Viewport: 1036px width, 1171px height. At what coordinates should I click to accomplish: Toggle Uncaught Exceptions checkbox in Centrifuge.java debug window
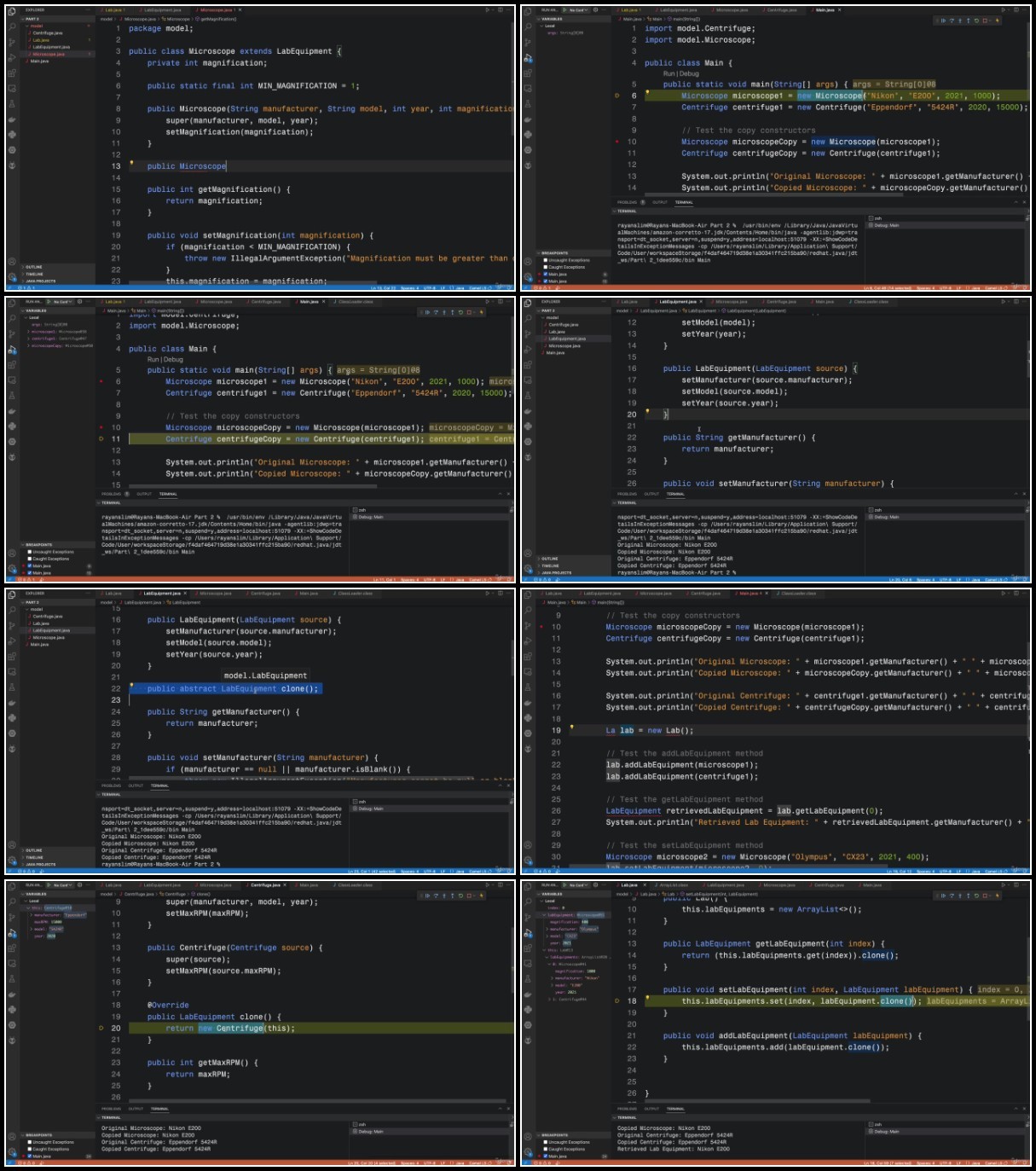(x=30, y=1142)
